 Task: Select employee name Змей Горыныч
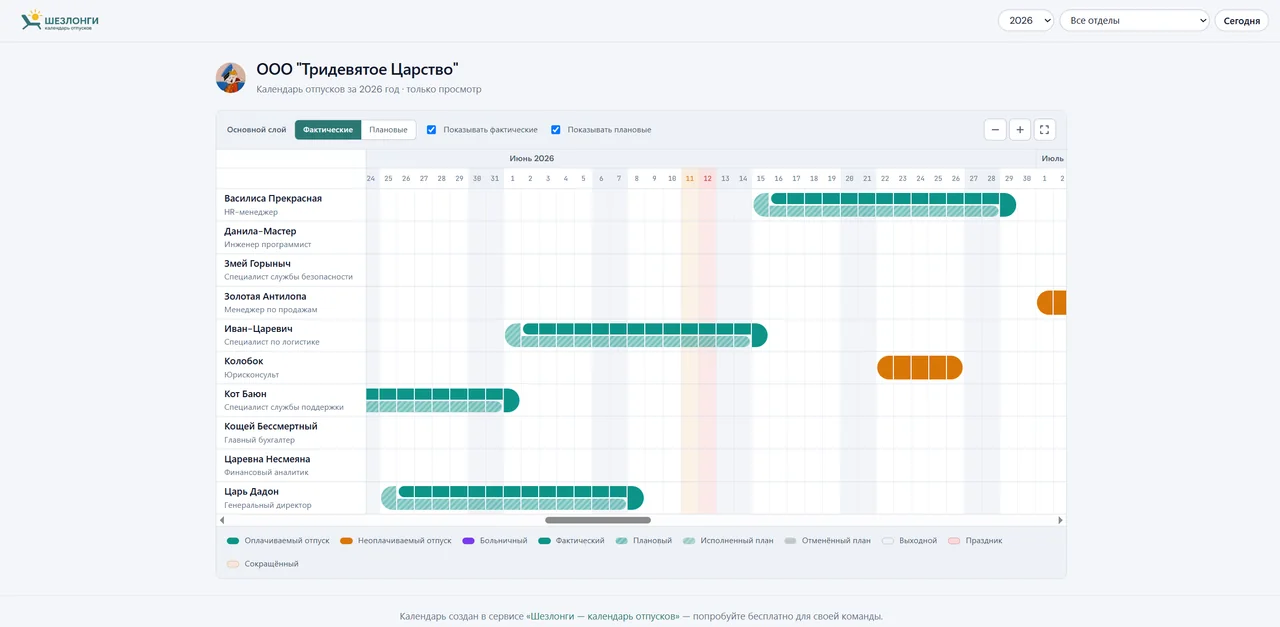coord(258,264)
